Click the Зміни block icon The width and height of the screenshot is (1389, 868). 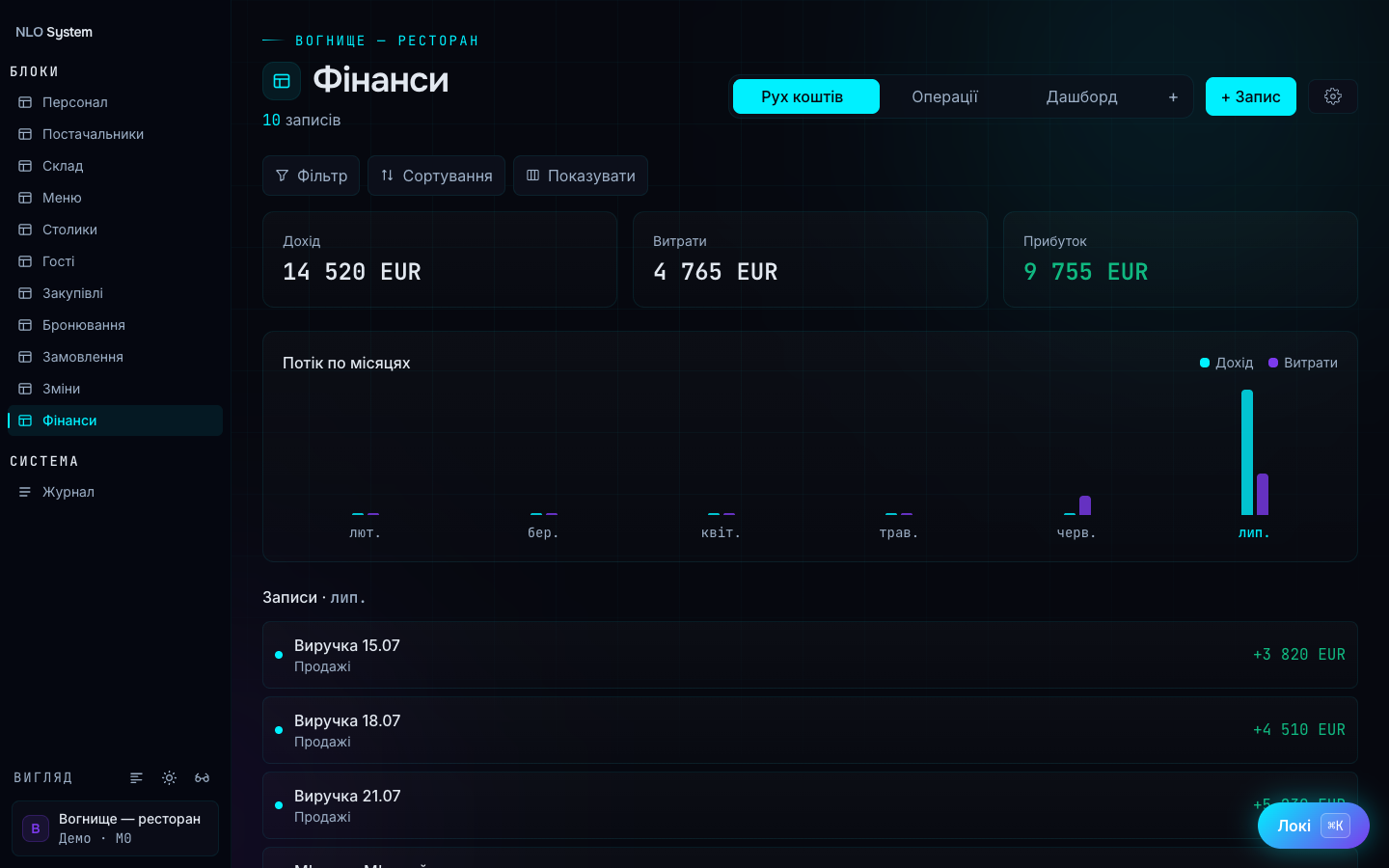click(x=25, y=389)
